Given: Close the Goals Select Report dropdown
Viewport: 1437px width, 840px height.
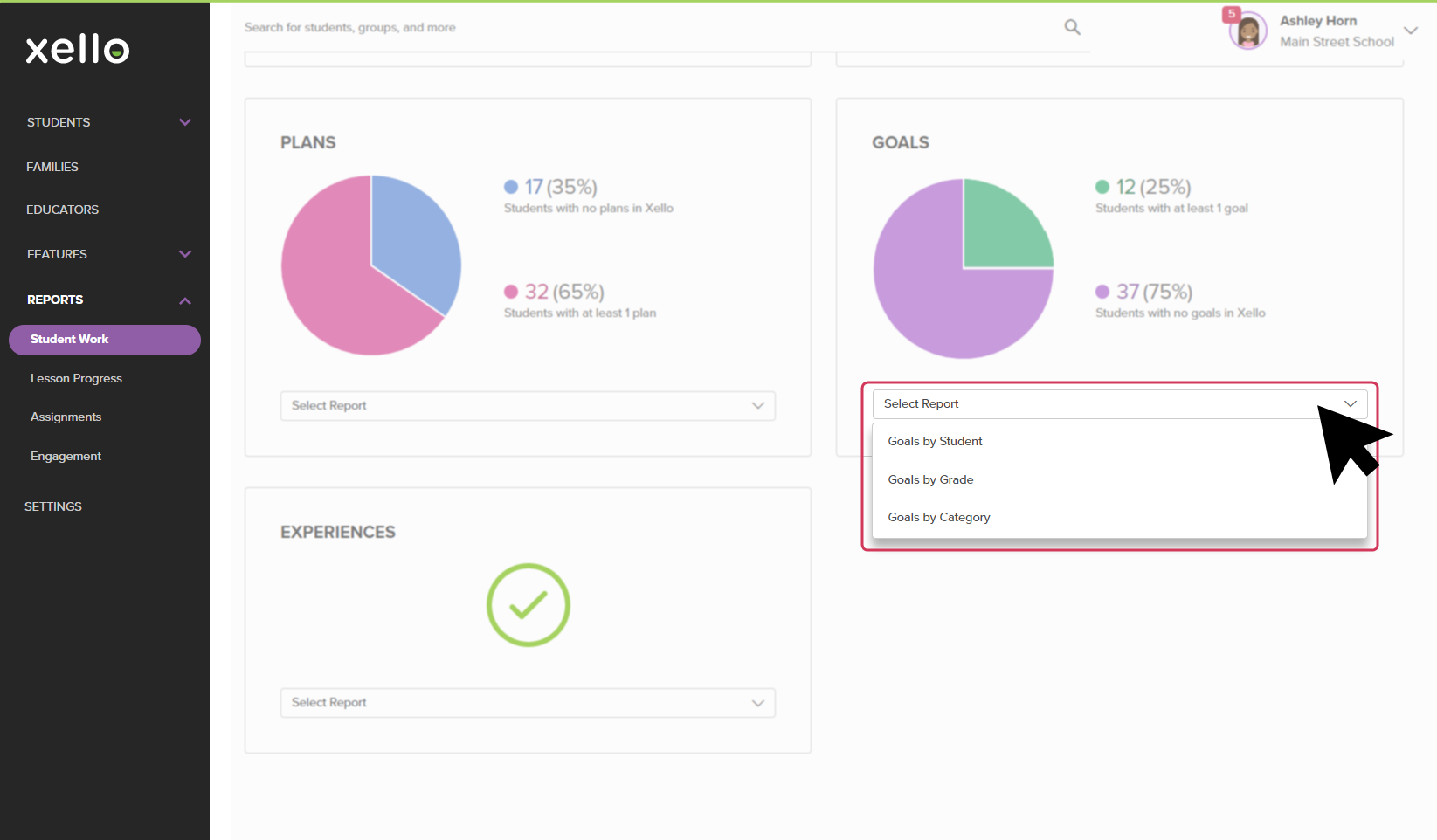Looking at the screenshot, I should click(1120, 404).
